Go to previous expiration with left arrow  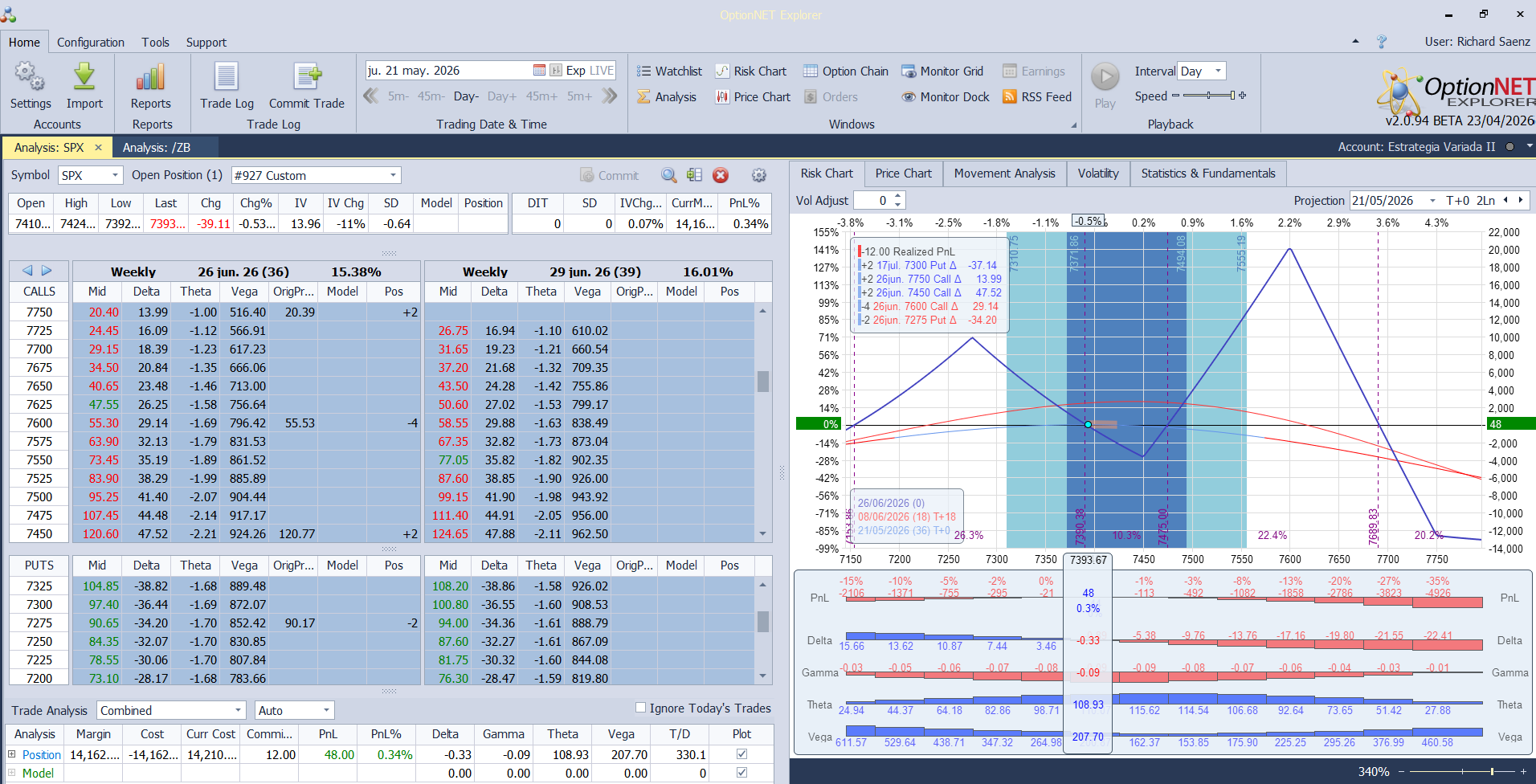tap(27, 271)
